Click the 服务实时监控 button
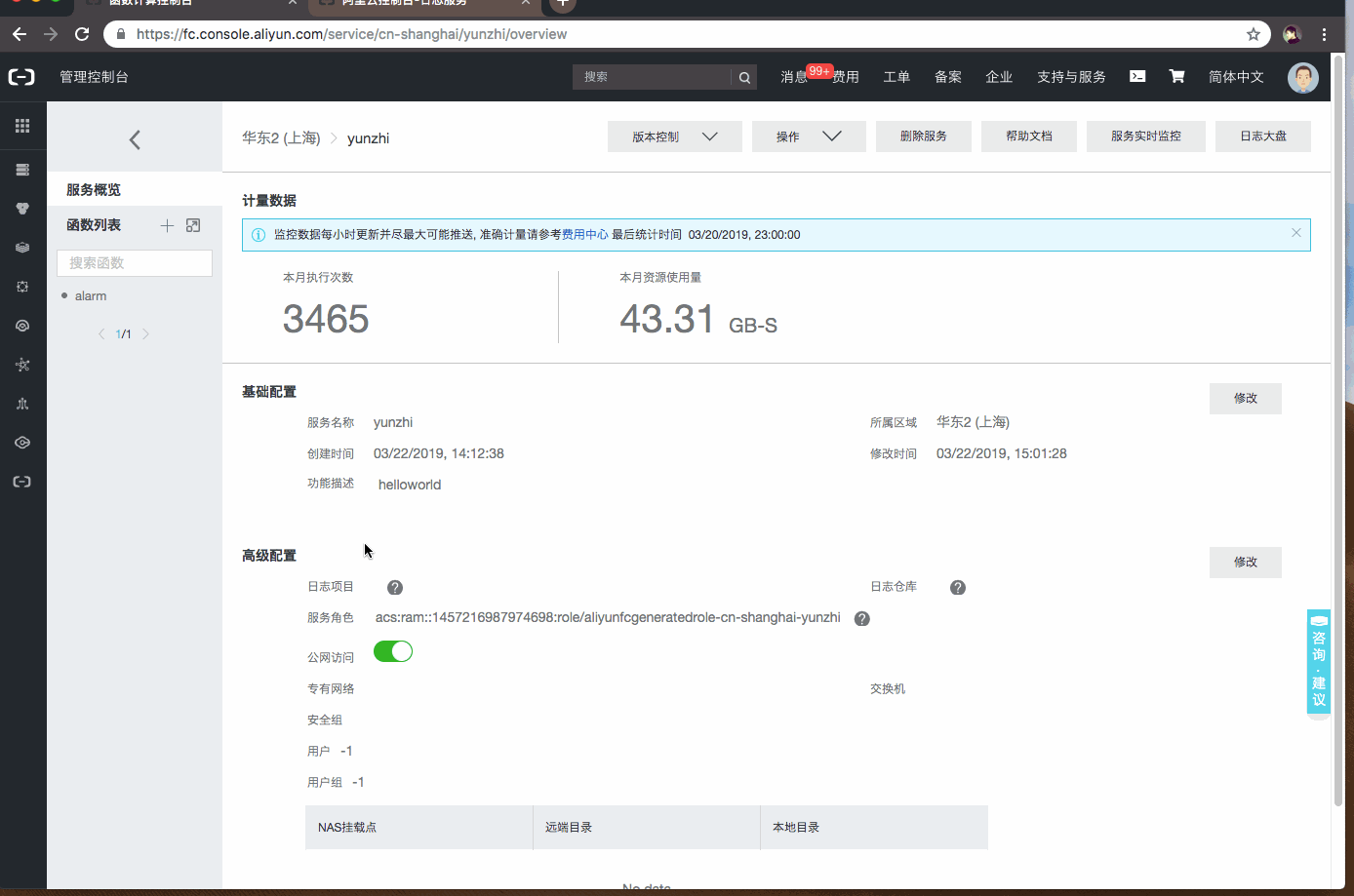Screen dimensions: 1354x896 1146,136
